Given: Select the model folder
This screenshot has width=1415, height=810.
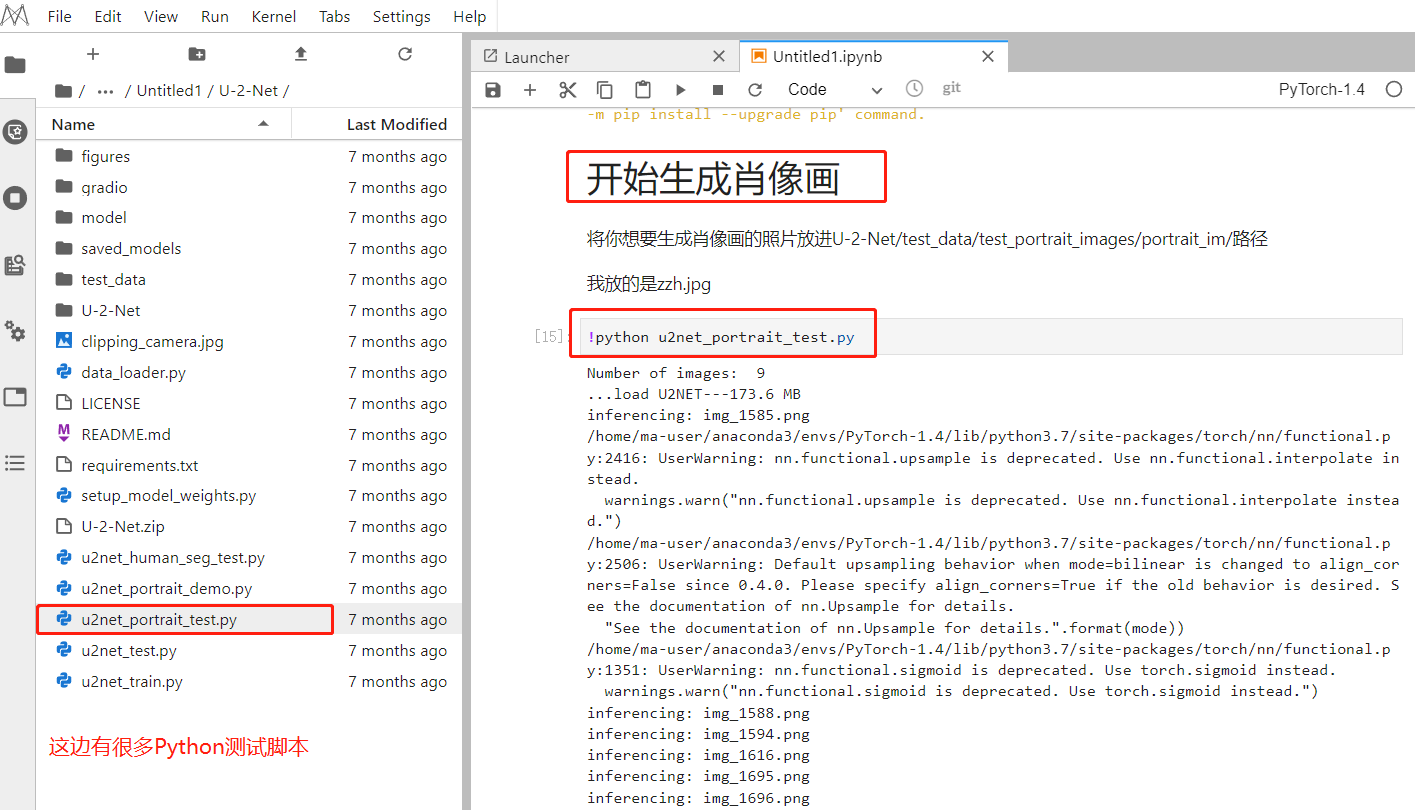Looking at the screenshot, I should pos(250,218).
